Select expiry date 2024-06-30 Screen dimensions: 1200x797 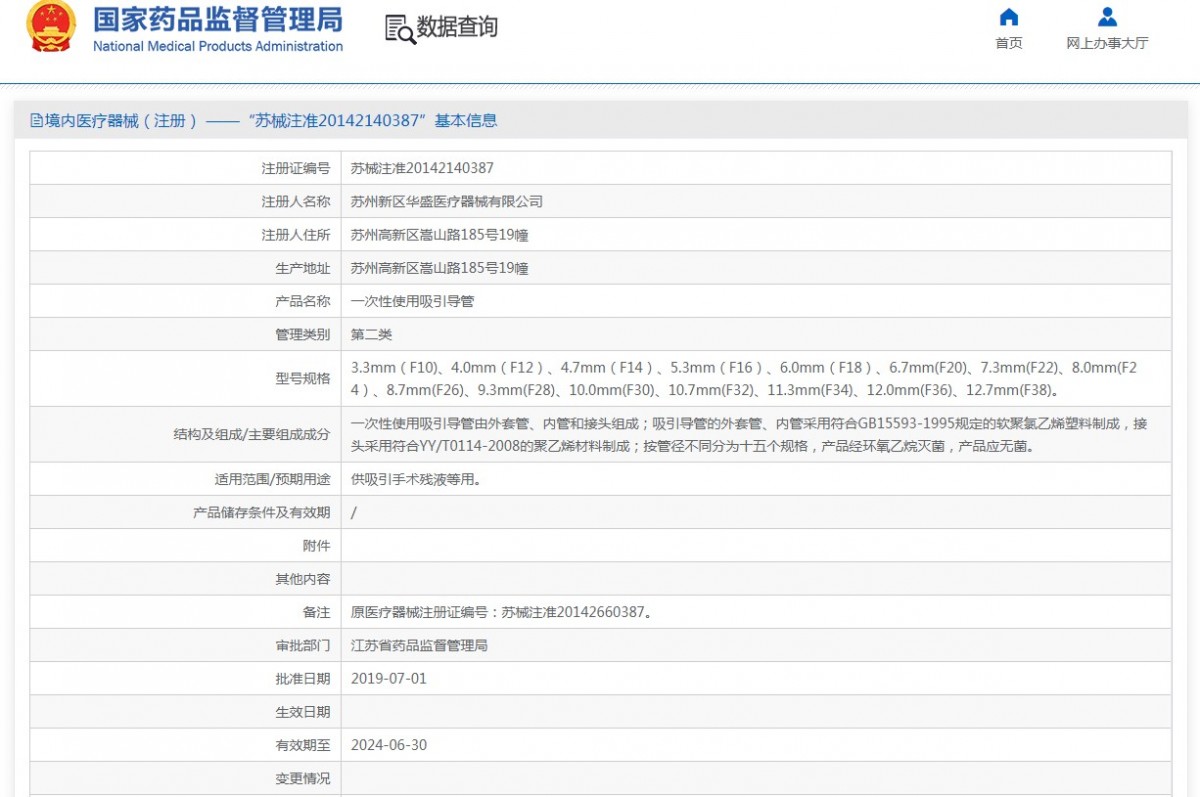pos(389,746)
